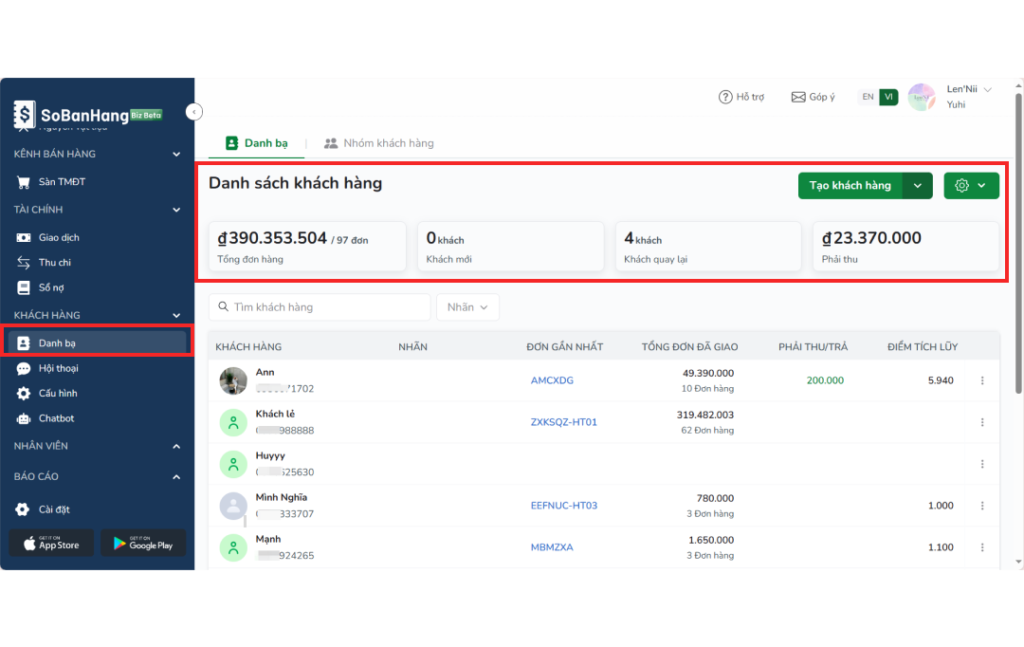Click the Khách mới summary card

pyautogui.click(x=511, y=247)
